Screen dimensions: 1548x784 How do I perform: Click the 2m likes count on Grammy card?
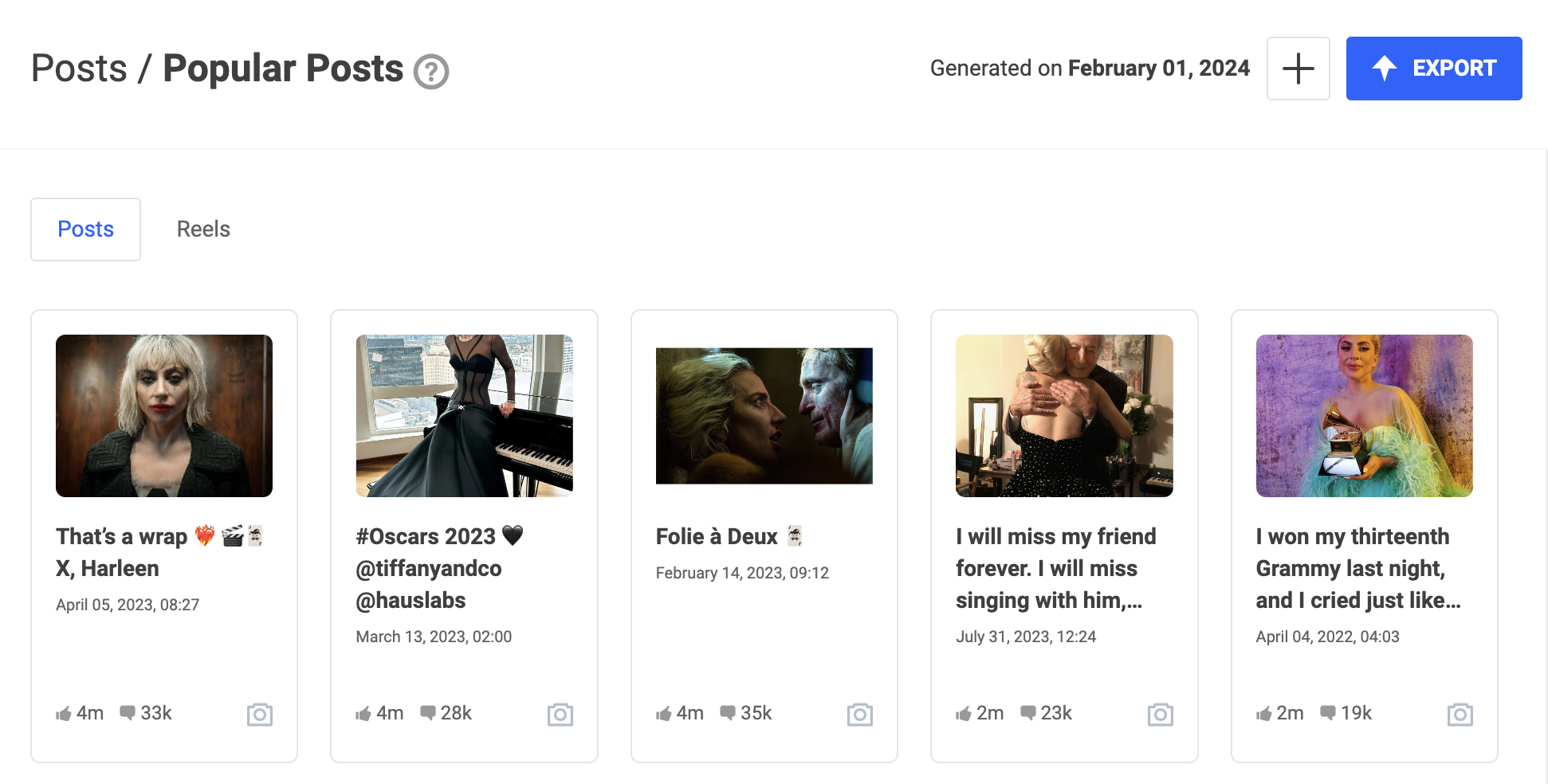[x=1290, y=713]
